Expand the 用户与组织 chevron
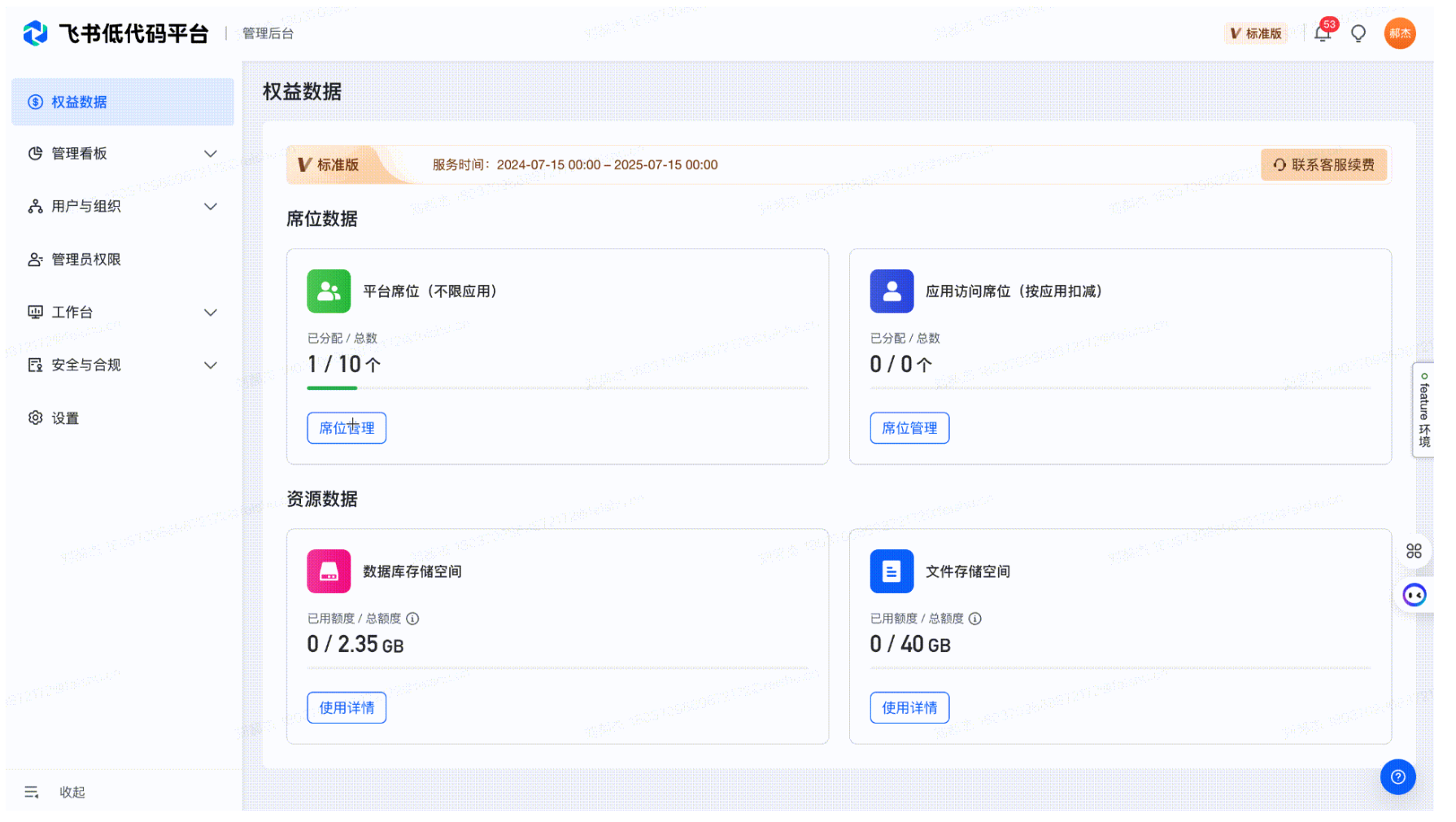 coord(211,207)
